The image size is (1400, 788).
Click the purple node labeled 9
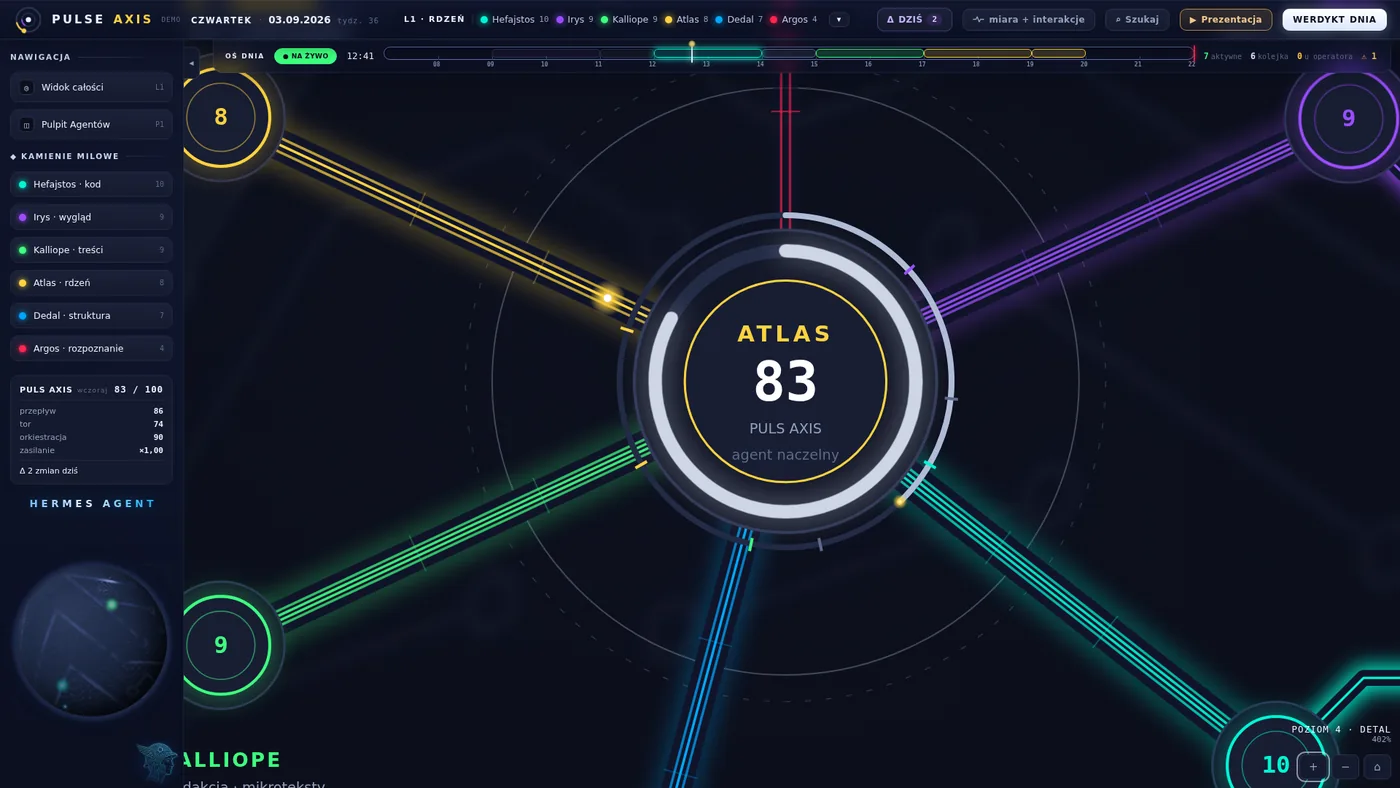point(1348,118)
